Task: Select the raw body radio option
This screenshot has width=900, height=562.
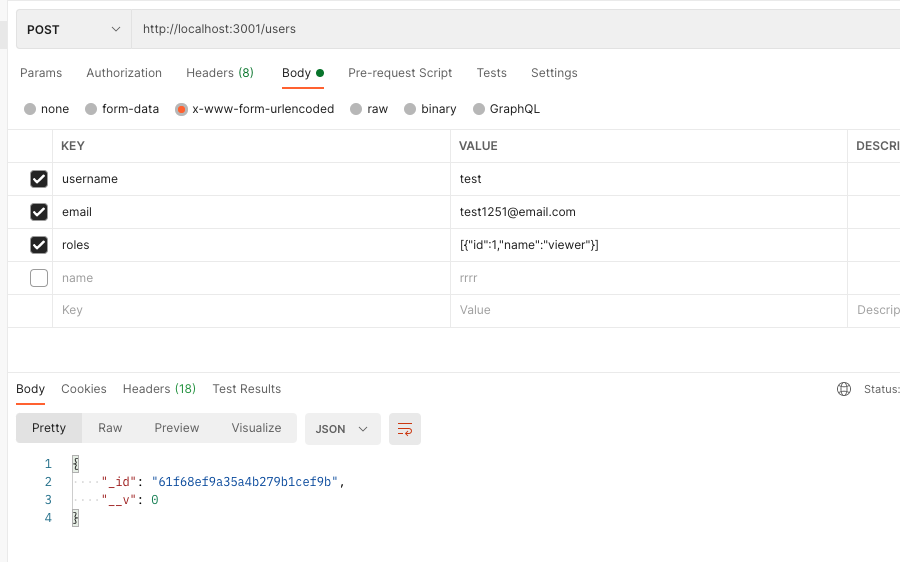Action: [x=356, y=109]
